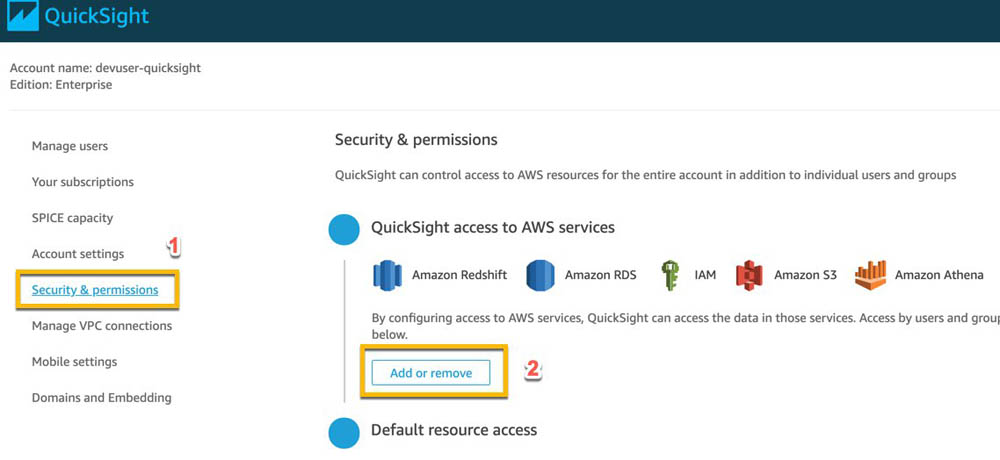Click the Amazon Redshift service icon
This screenshot has height=460, width=1000.
click(x=387, y=275)
